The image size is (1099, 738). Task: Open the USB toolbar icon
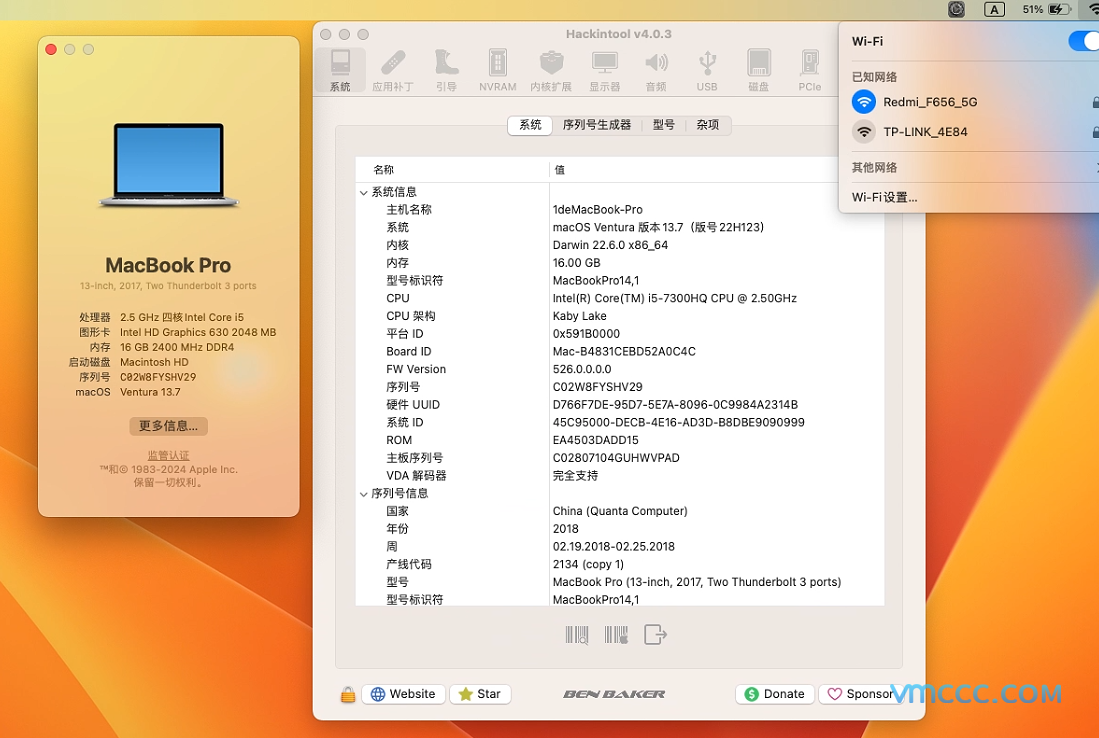click(x=707, y=70)
